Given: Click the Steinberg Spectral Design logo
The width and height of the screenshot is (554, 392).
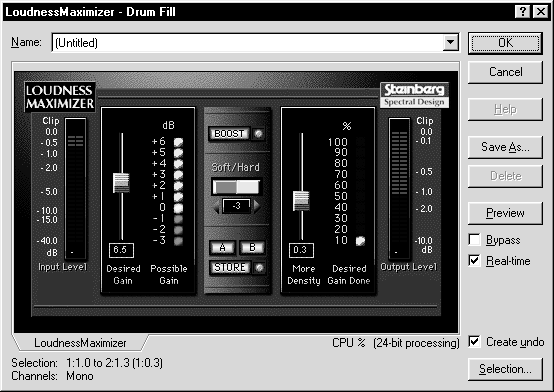Looking at the screenshot, I should [414, 95].
